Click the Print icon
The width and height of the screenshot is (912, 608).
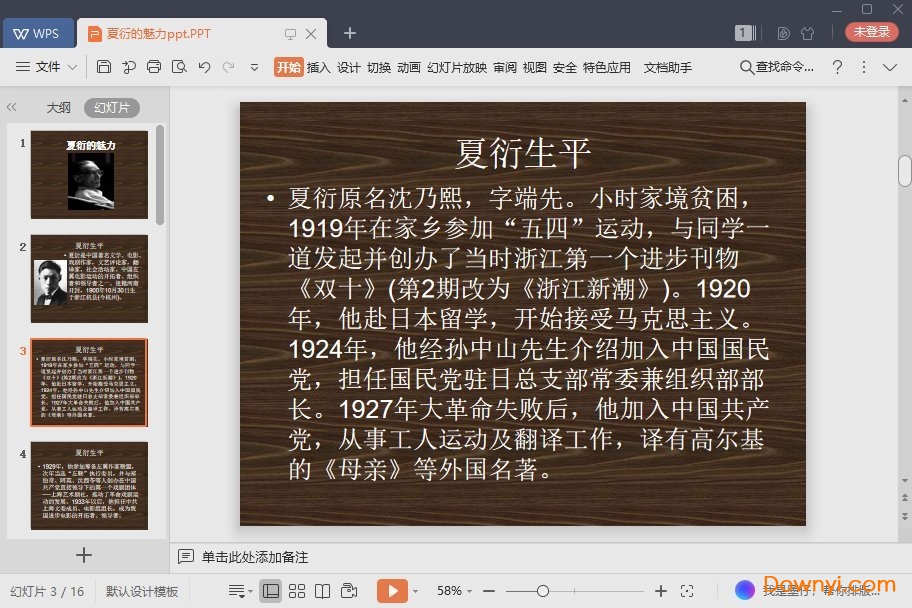[x=154, y=67]
